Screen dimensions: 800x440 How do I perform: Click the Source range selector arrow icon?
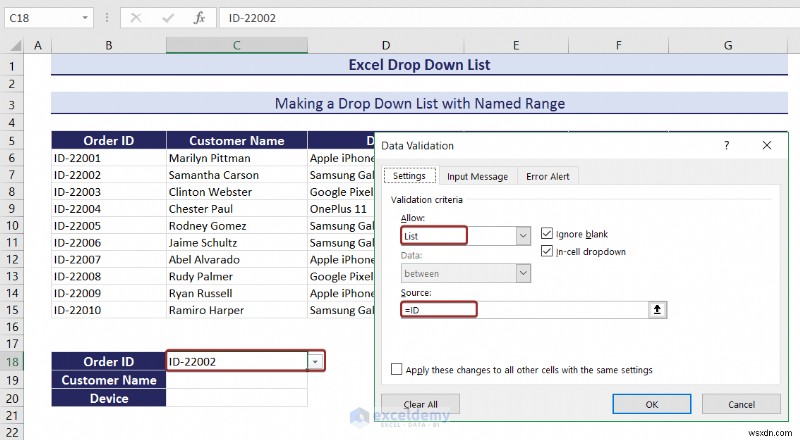tap(657, 310)
